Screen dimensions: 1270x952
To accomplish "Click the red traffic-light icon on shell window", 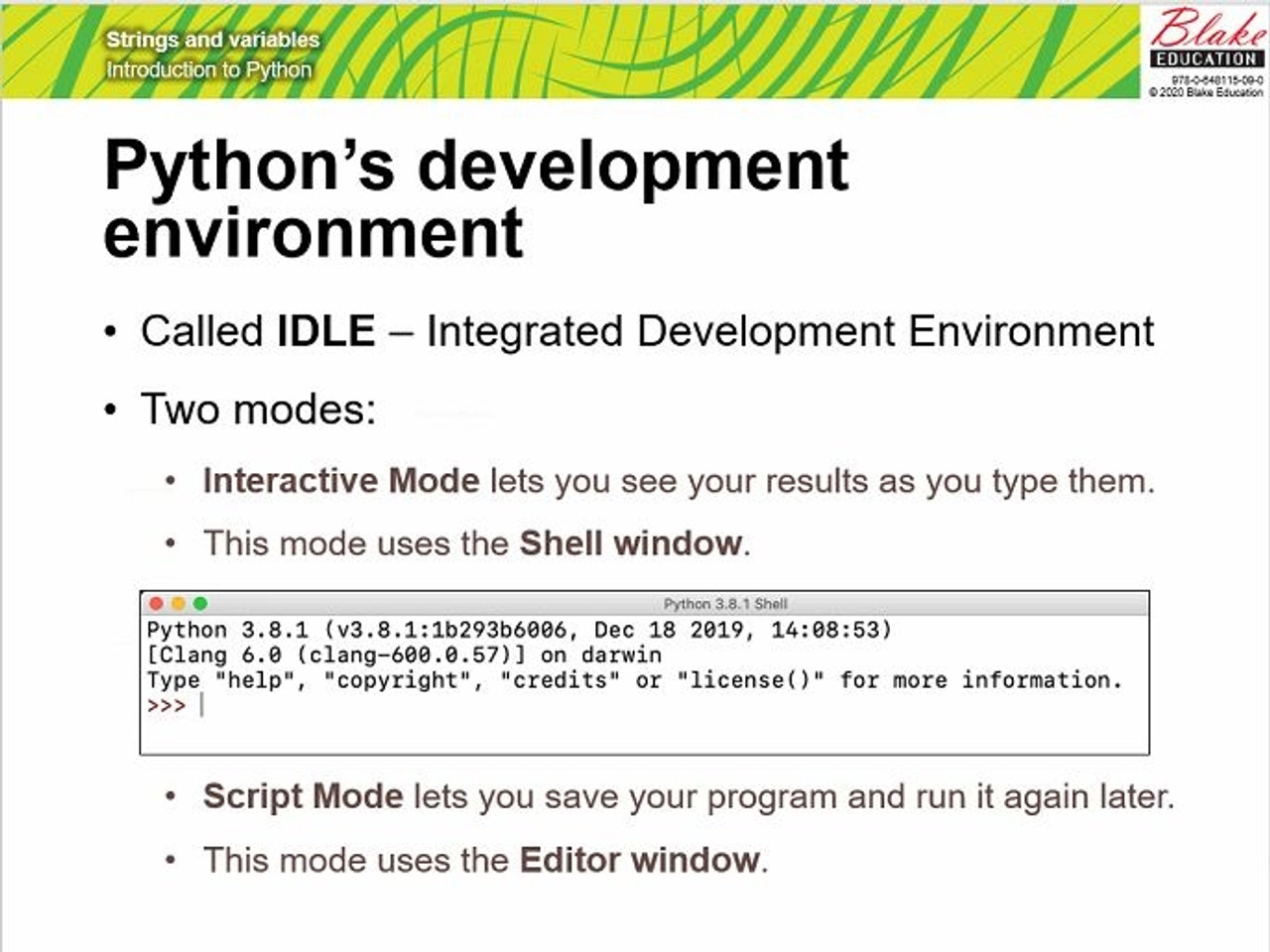I will click(157, 602).
